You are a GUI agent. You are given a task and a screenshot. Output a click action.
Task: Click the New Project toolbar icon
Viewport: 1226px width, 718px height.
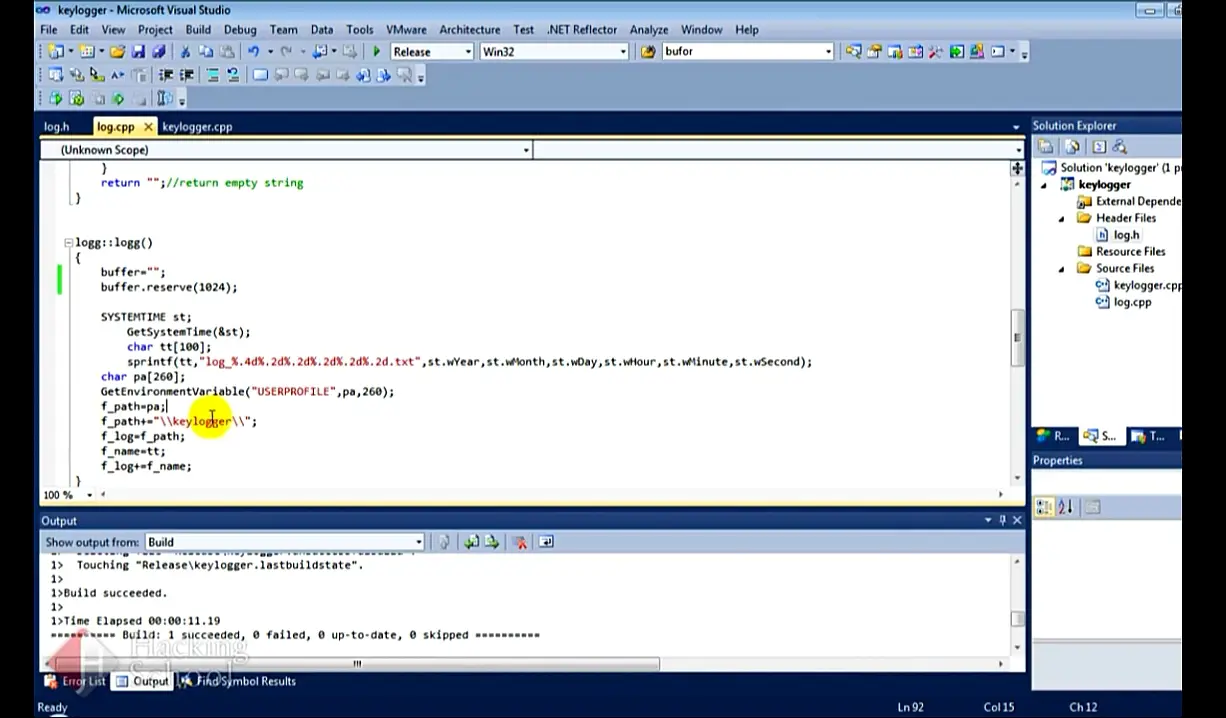click(55, 52)
